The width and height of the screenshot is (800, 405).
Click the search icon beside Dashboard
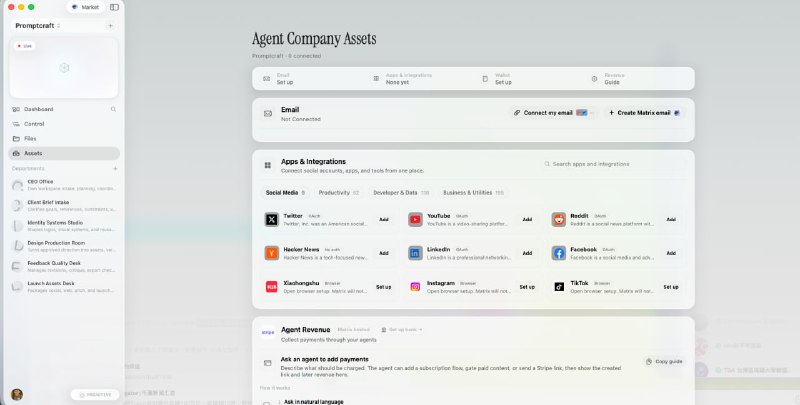click(113, 109)
